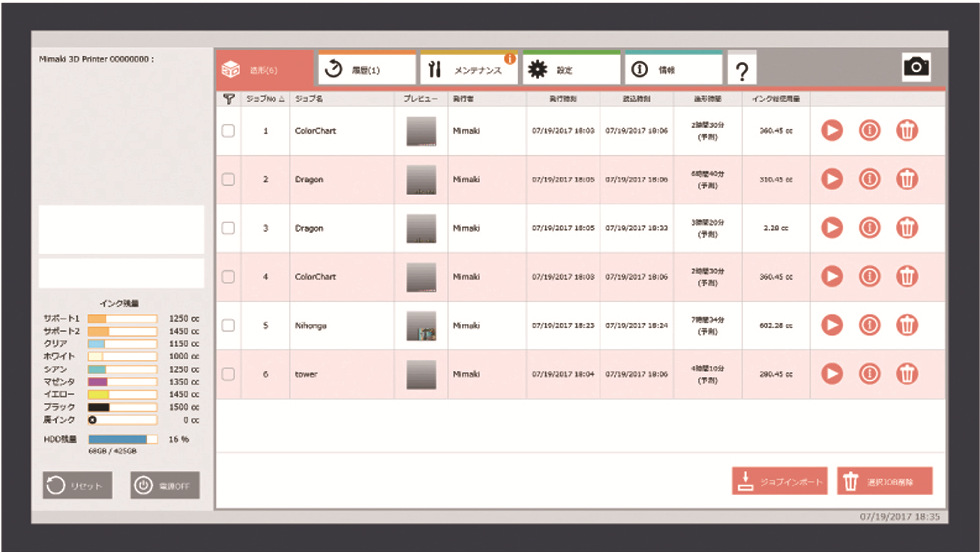Click the マゼンタ ink level bar
Image resolution: width=980 pixels, height=553 pixels.
pyautogui.click(x=122, y=382)
